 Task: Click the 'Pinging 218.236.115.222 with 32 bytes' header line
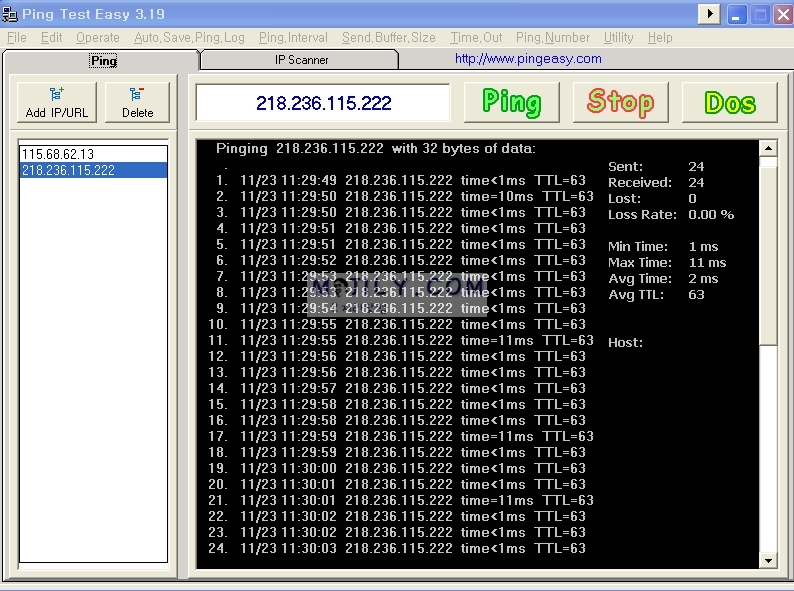[x=375, y=148]
